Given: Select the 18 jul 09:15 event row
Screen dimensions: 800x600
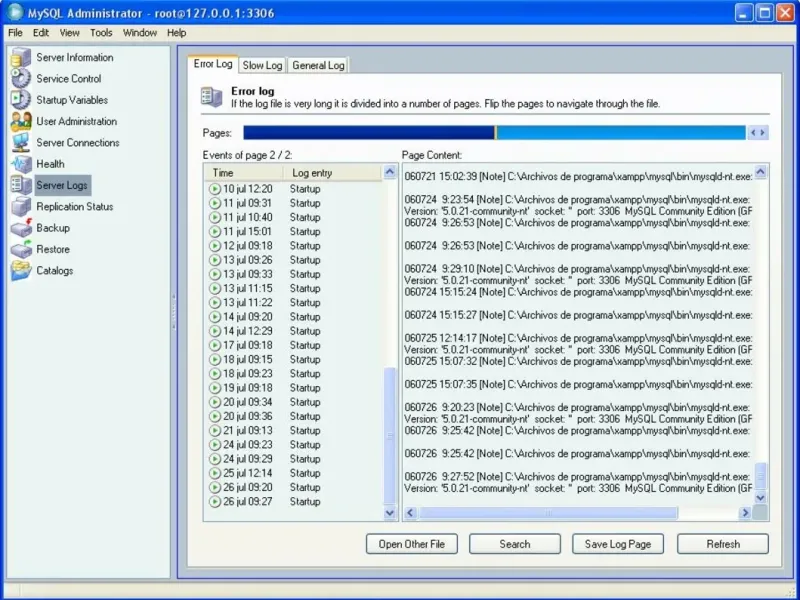Looking at the screenshot, I should (293, 360).
